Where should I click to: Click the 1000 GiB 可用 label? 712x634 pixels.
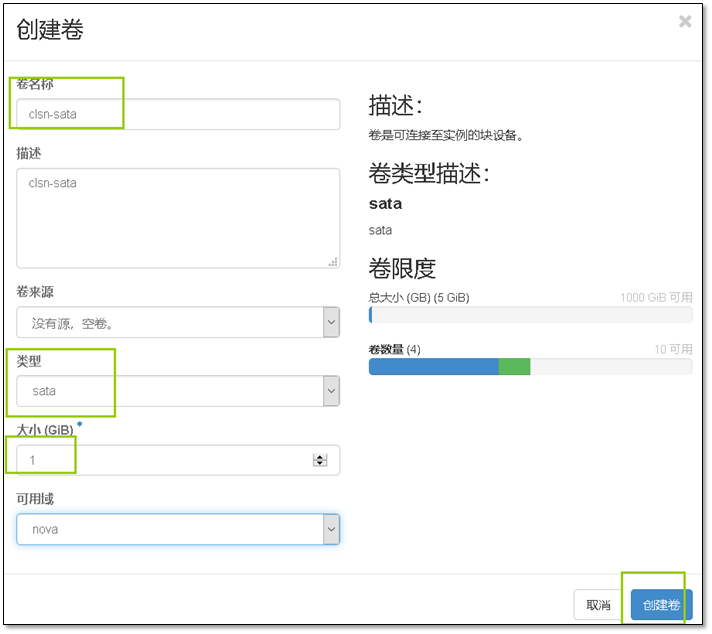(x=656, y=297)
